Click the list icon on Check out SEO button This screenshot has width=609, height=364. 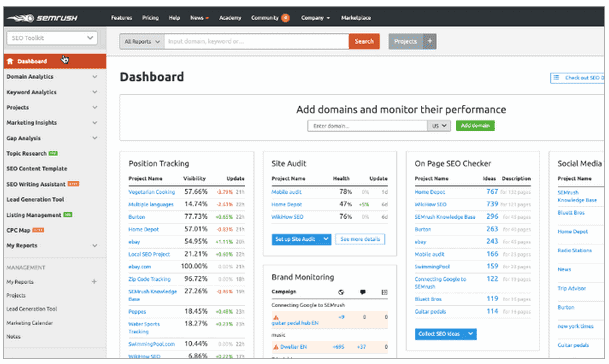pos(556,78)
